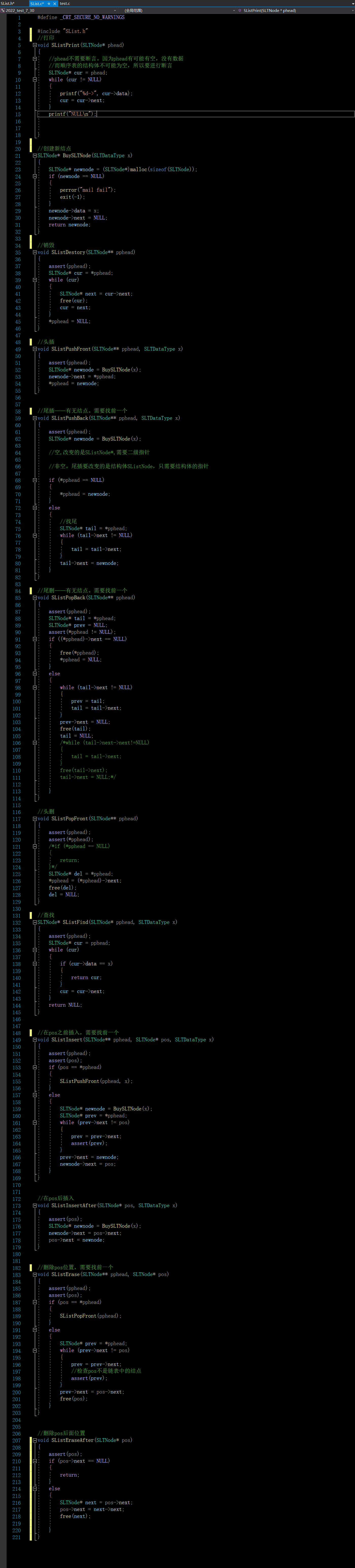Collapse the SListFind function
The width and height of the screenshot is (355, 1568).
point(35,922)
